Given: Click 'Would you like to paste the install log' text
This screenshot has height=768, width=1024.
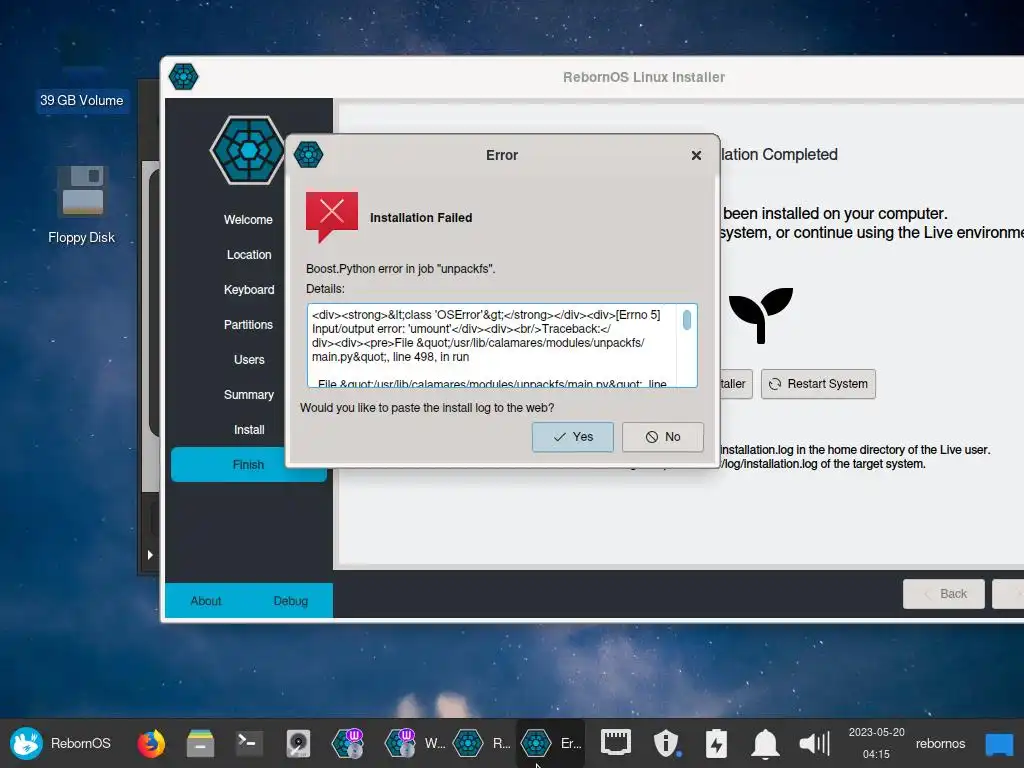Looking at the screenshot, I should 427,408.
